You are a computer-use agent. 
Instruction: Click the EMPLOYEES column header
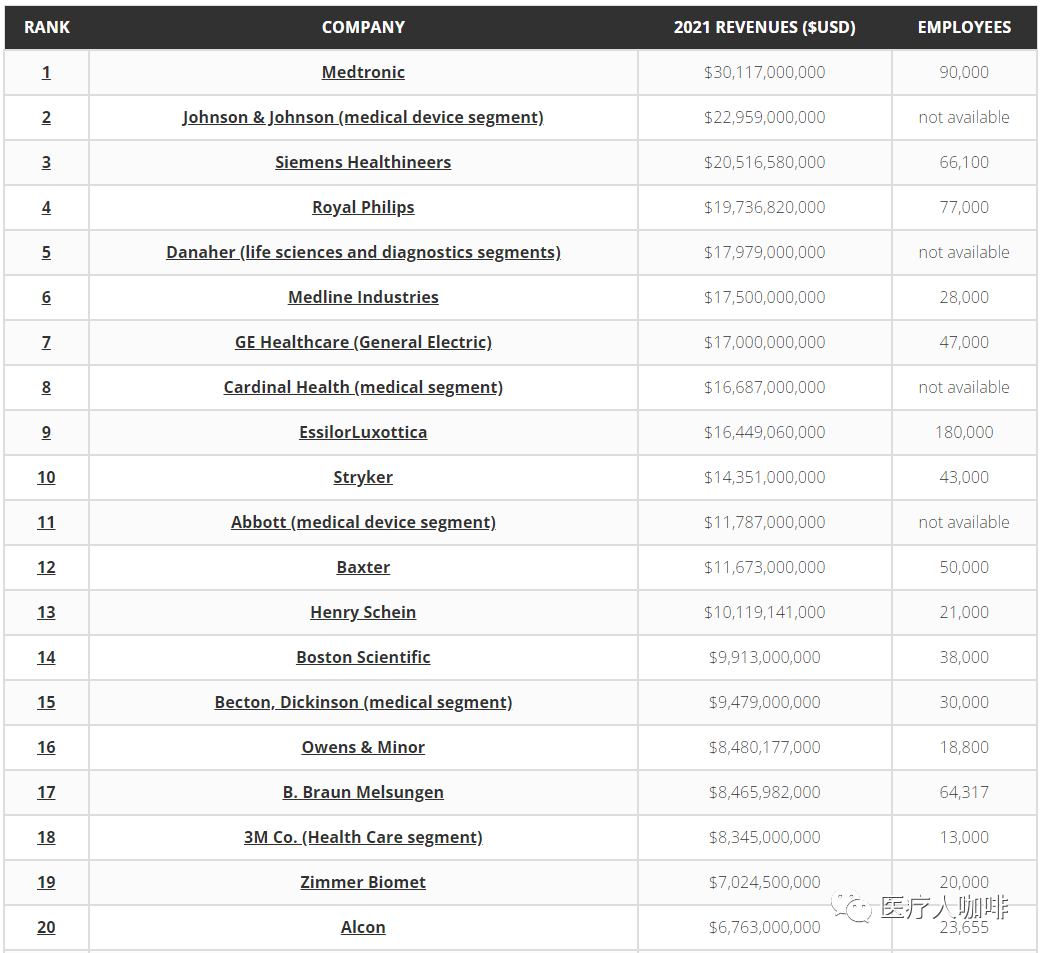click(x=964, y=27)
